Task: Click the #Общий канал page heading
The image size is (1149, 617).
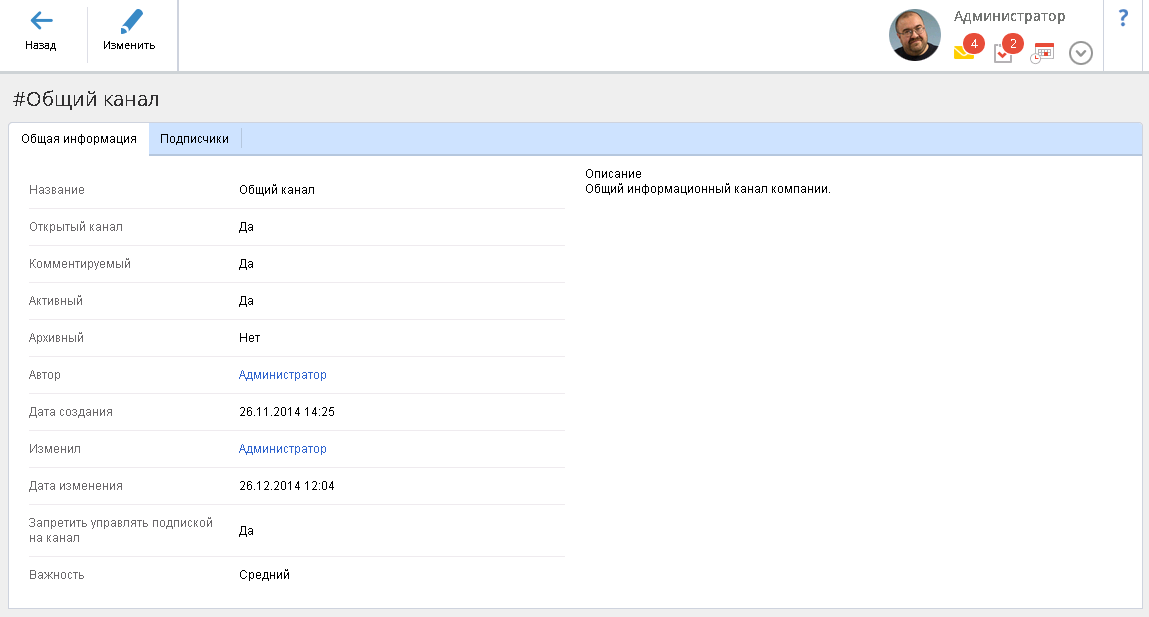Action: [86, 99]
